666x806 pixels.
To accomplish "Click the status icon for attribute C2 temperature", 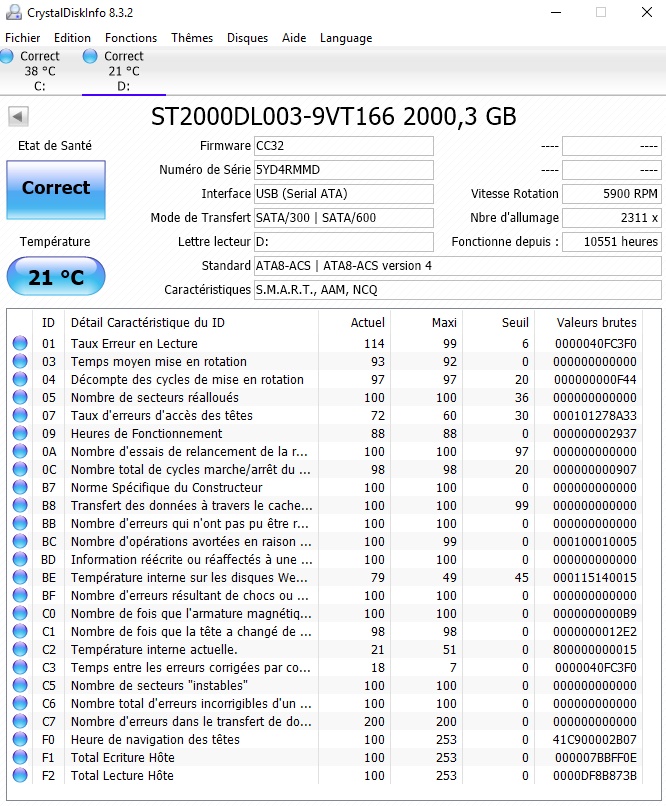I will pos(20,650).
